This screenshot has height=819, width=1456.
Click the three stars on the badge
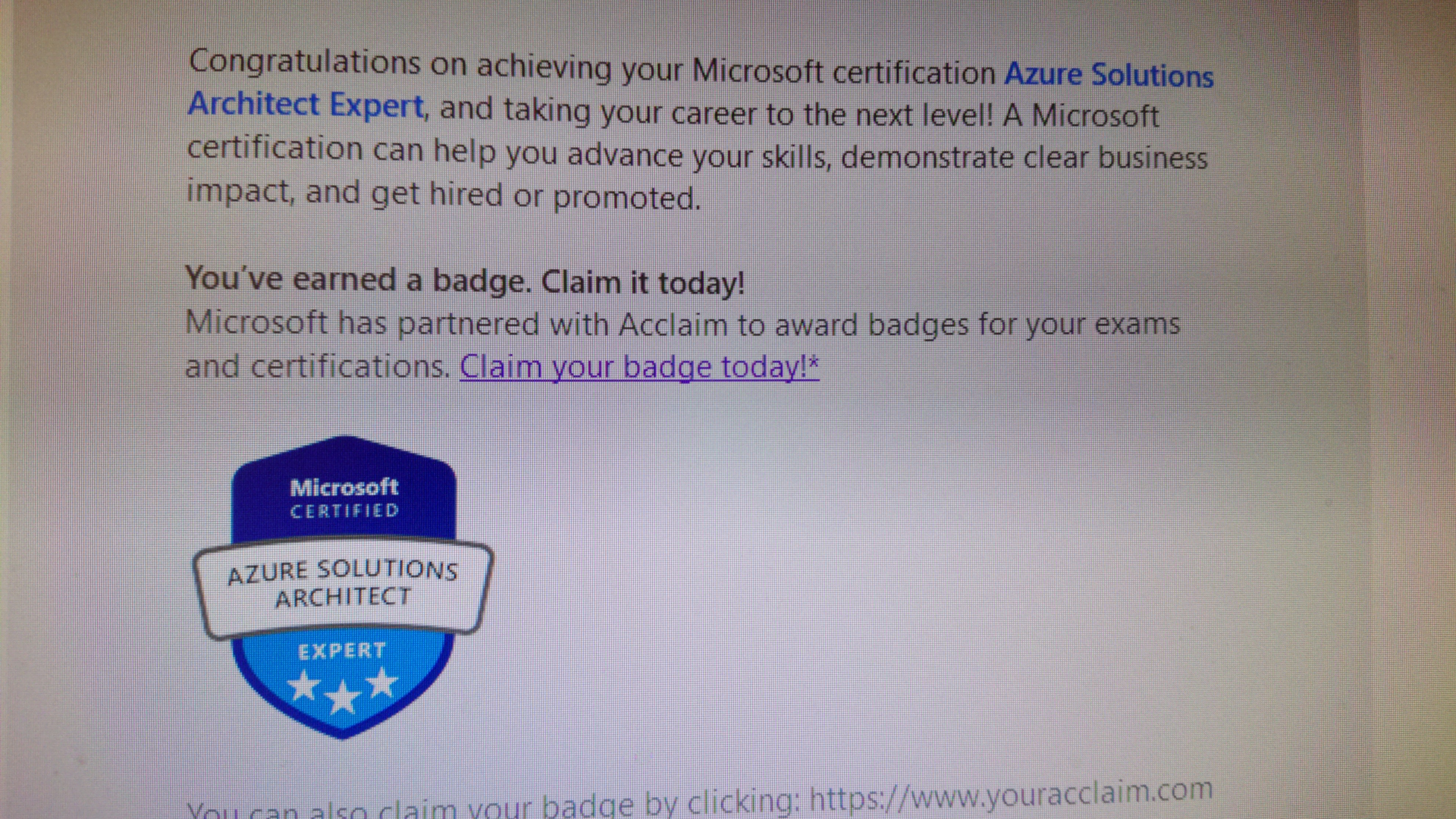click(x=343, y=689)
